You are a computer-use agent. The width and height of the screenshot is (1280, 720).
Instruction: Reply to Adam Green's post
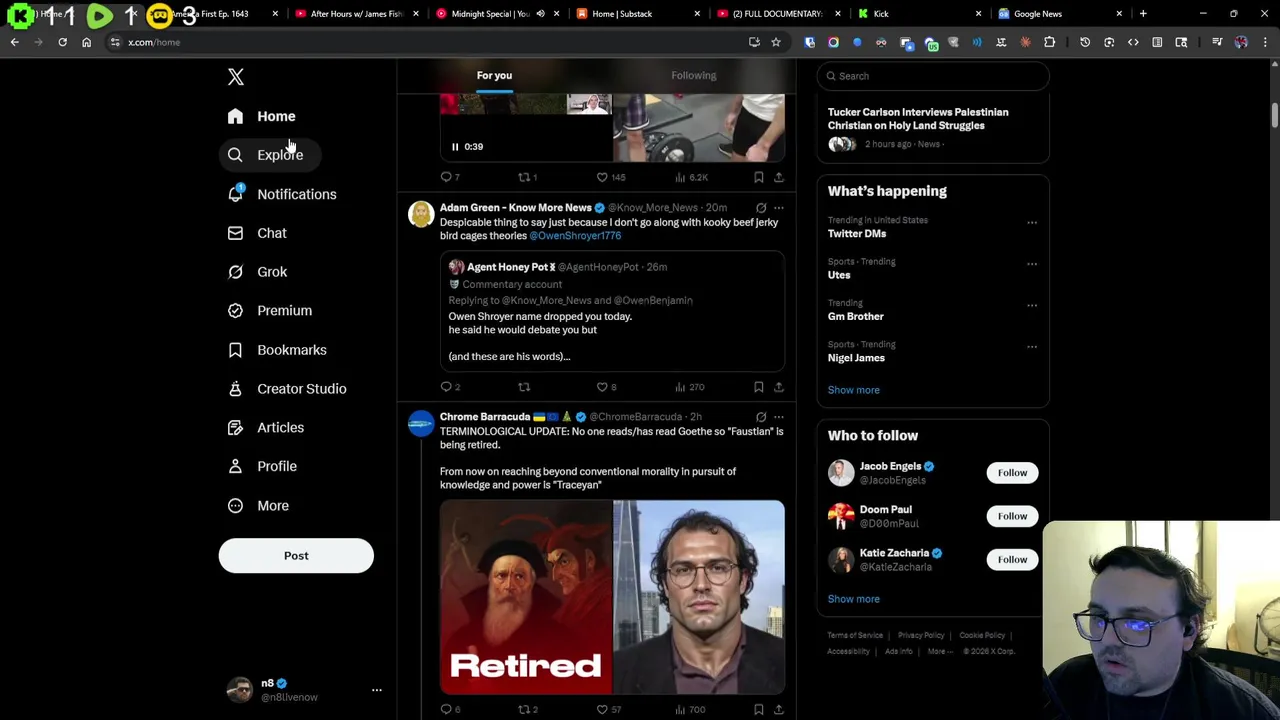[x=450, y=387]
